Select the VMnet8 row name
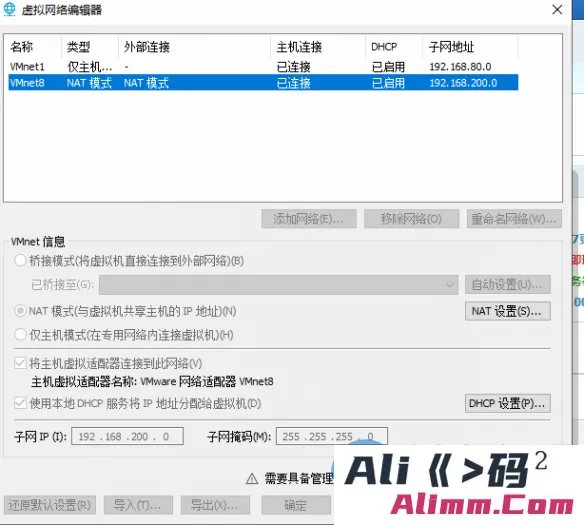This screenshot has width=584, height=525. coord(27,83)
